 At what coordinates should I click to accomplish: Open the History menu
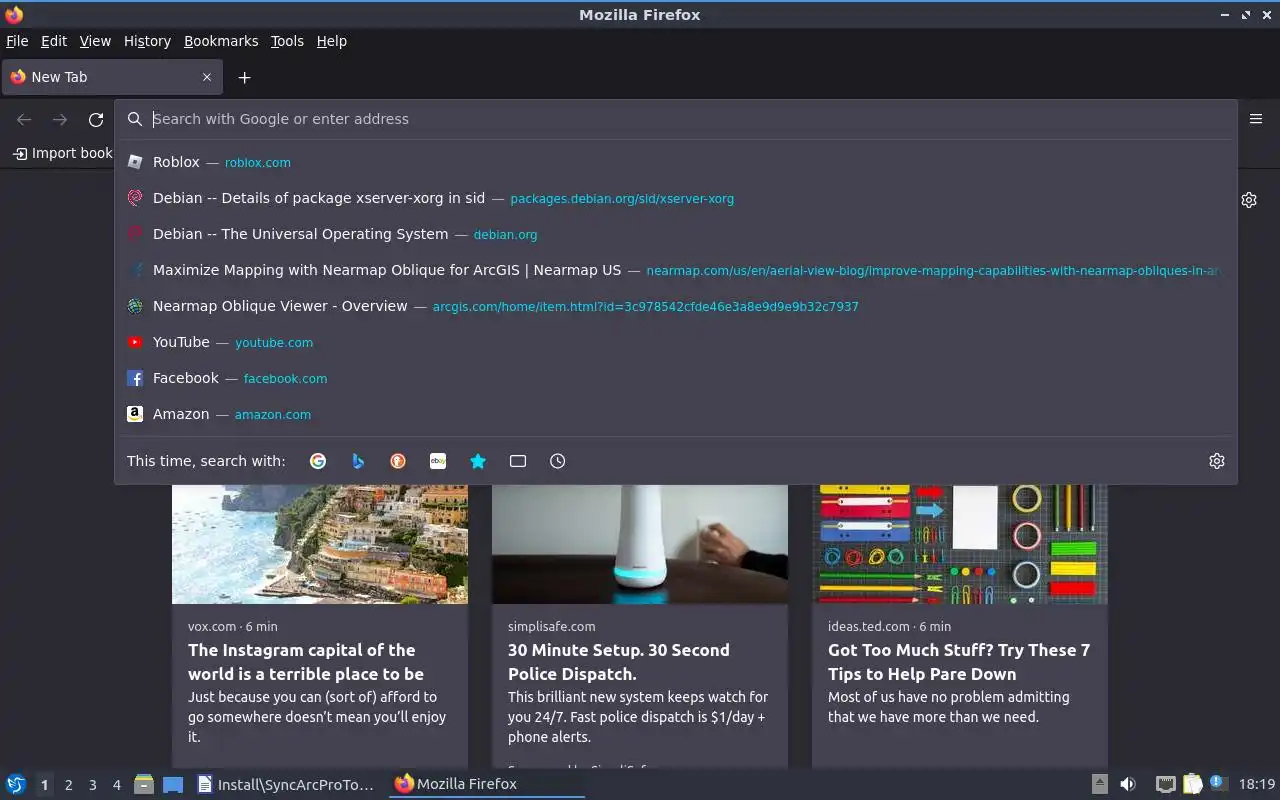pyautogui.click(x=147, y=41)
